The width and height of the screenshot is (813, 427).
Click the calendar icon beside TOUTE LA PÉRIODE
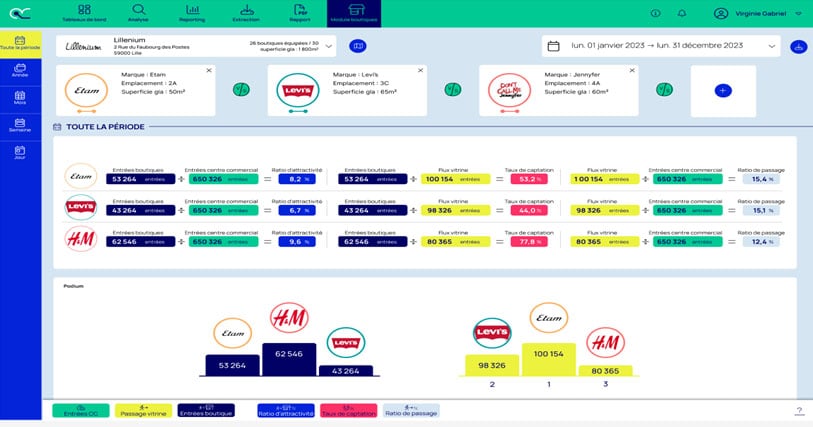pos(57,127)
